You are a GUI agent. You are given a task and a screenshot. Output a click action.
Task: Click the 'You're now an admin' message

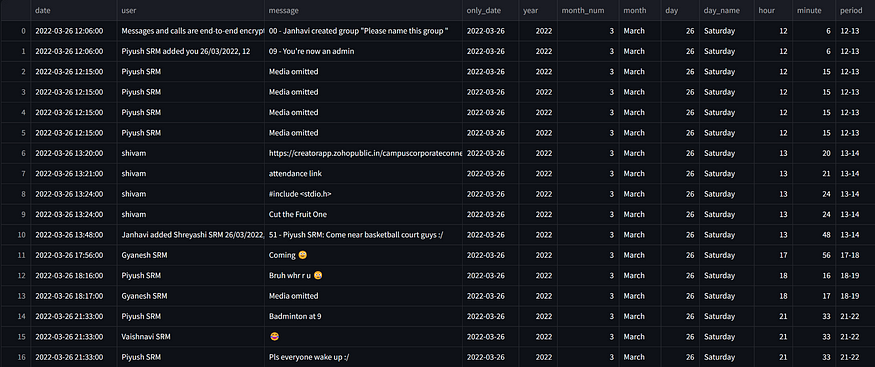point(363,51)
